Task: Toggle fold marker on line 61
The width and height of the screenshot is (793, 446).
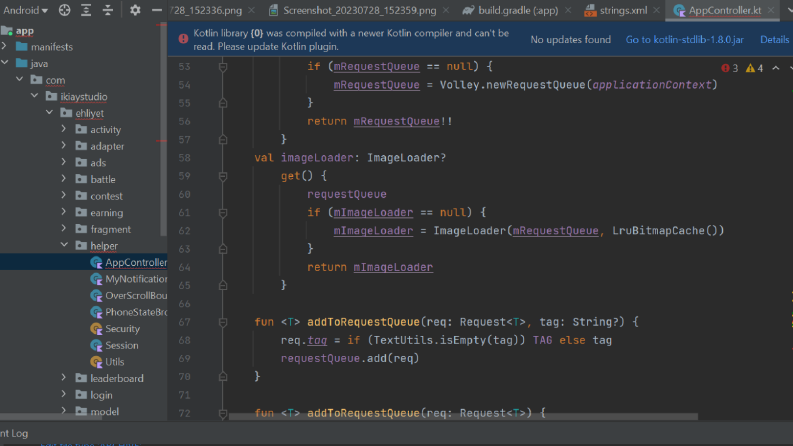Action: point(223,212)
